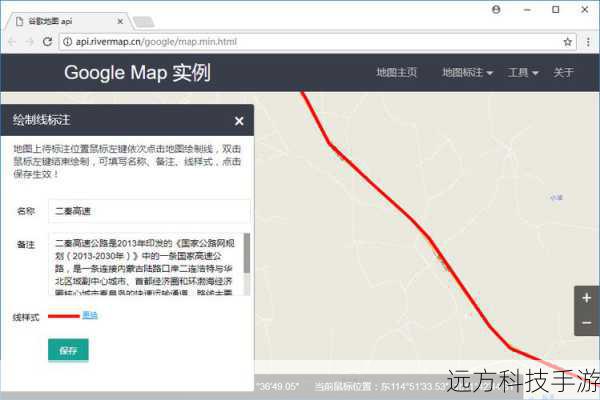Click the browser back arrow
The image size is (600, 400).
click(11, 42)
